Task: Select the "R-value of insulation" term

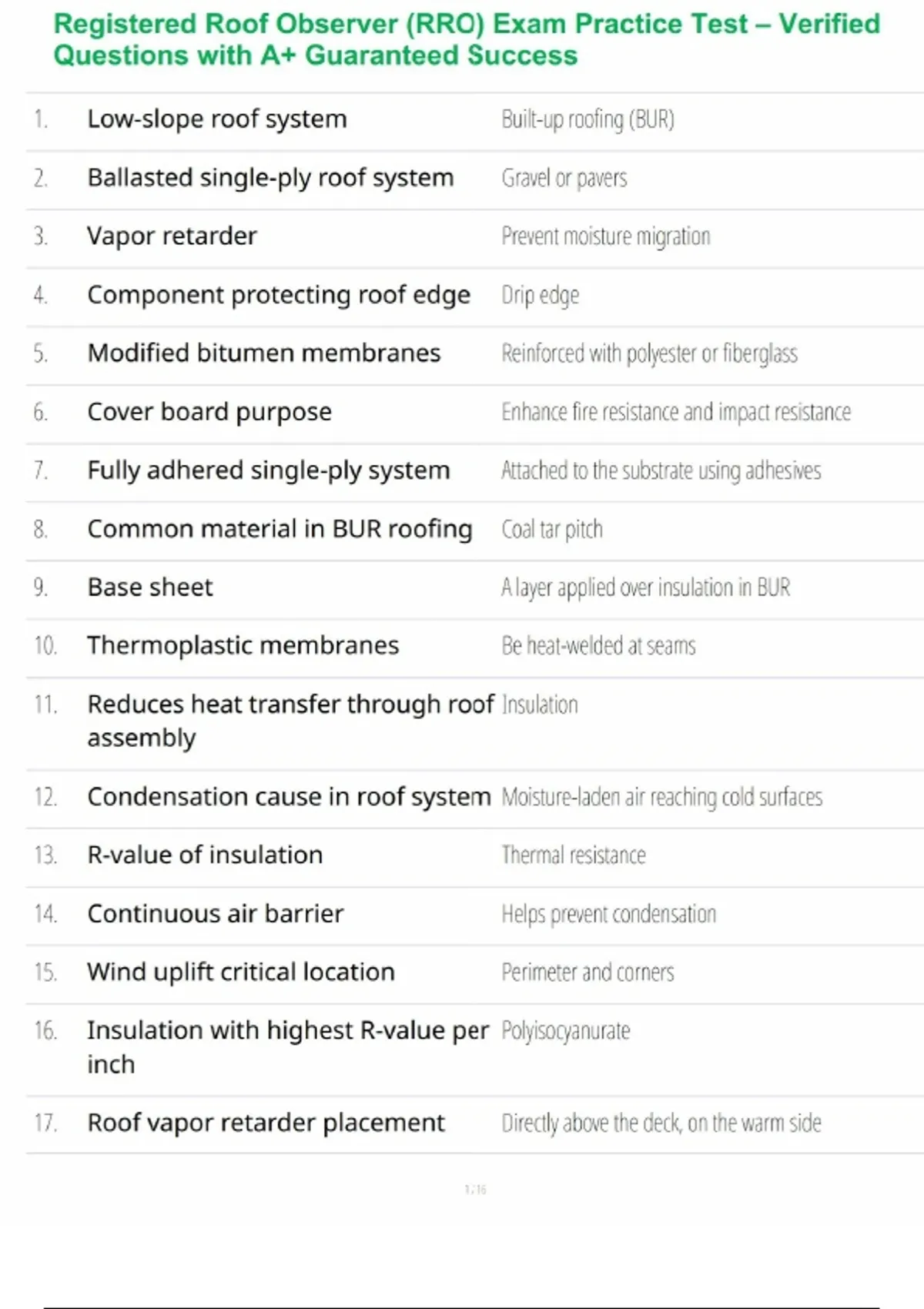Action: pos(205,855)
